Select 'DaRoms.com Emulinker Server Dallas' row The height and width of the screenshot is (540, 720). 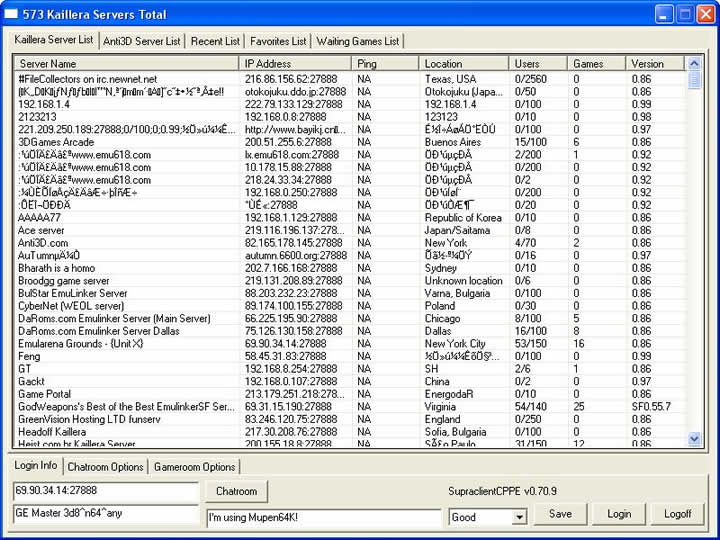[x=349, y=331]
